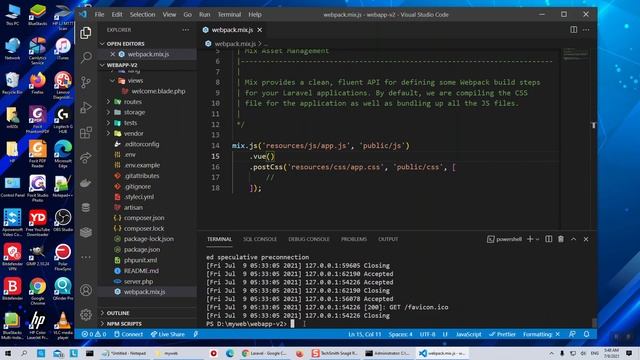Open the Help menu
The height and width of the screenshot is (360, 640).
coord(255,14)
